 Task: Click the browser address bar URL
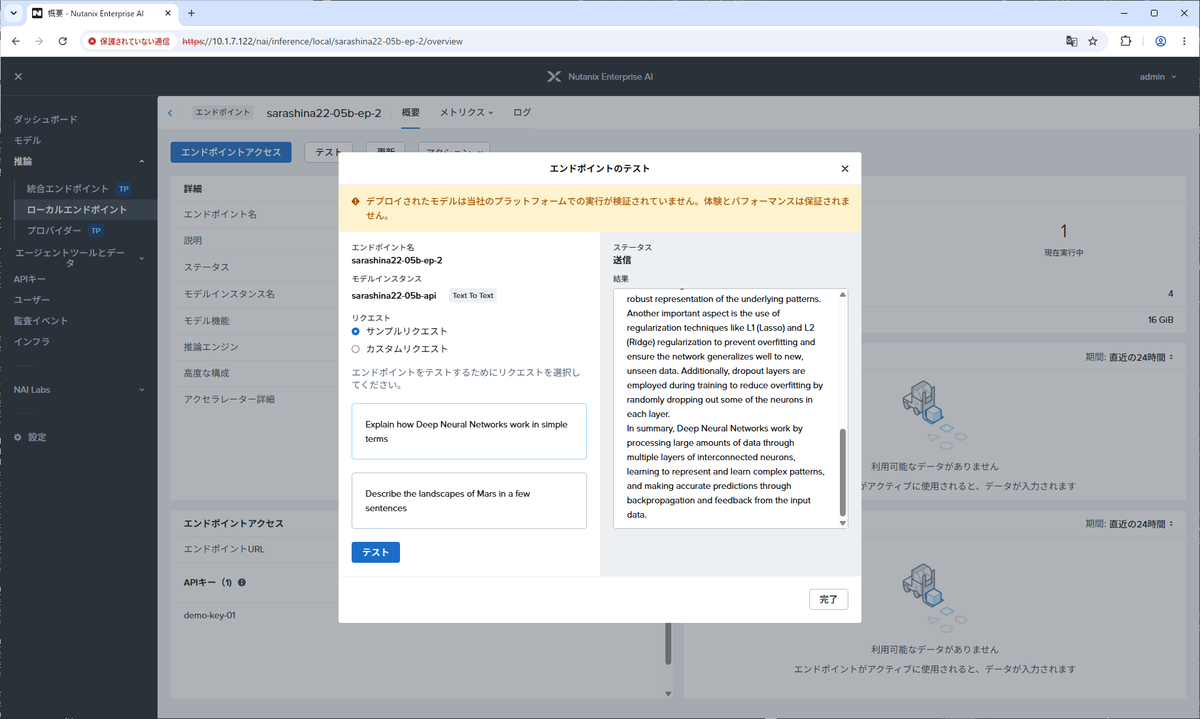322,42
